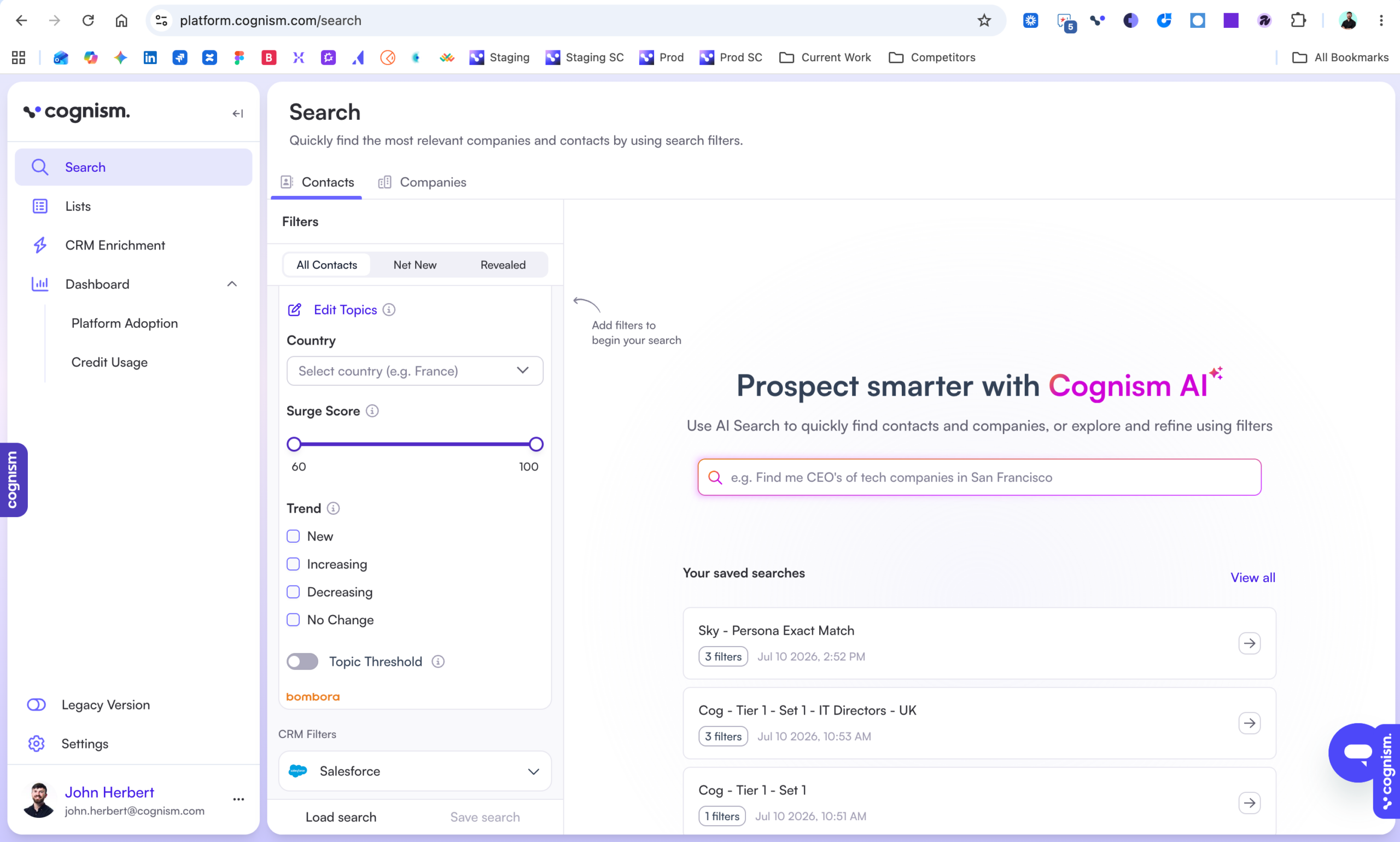Screen dimensions: 1400x842
Task: Check the Decreasing trend checkbox
Action: click(x=293, y=592)
